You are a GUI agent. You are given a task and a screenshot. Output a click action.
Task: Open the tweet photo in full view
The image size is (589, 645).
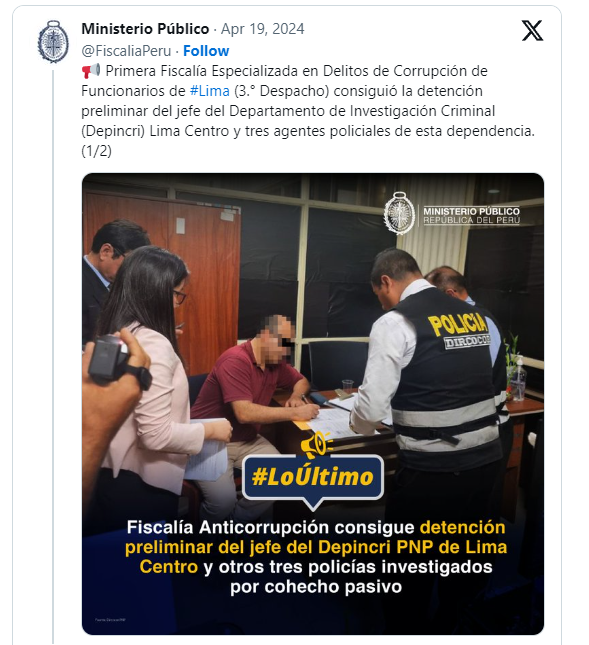point(313,404)
